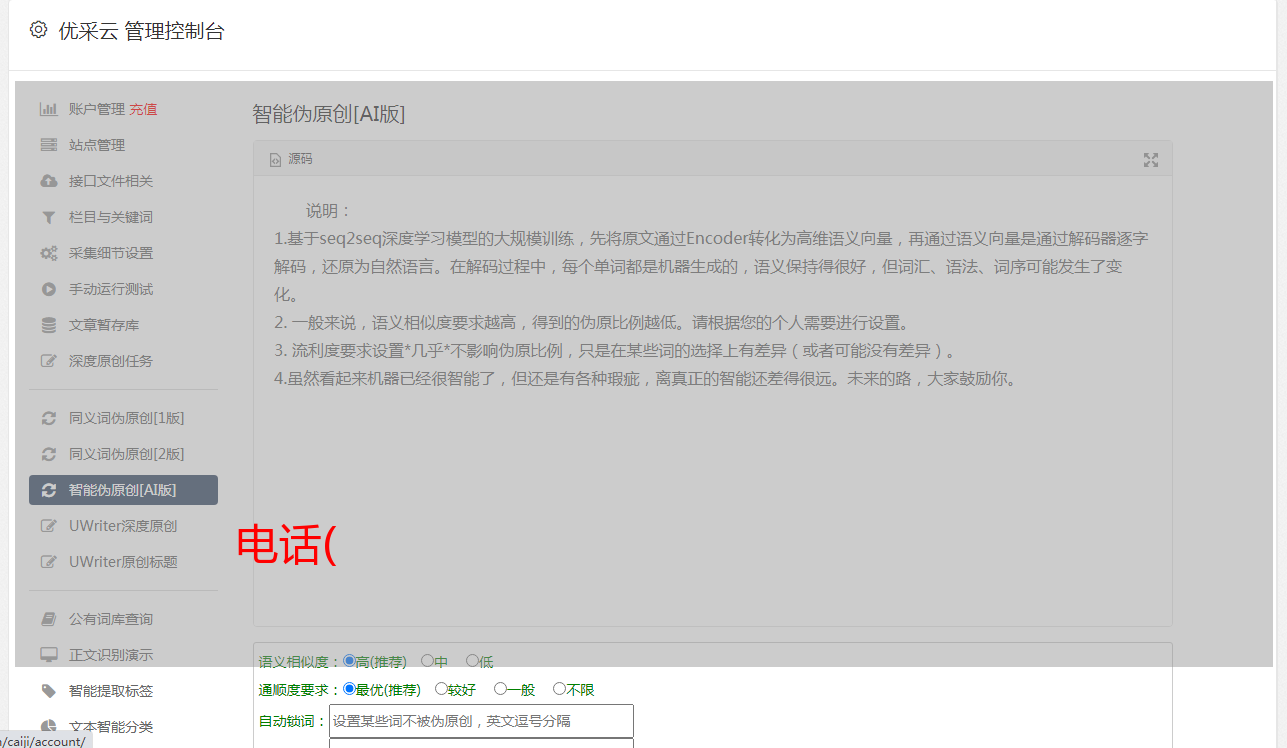Open 正文识别演示 page
1287x748 pixels.
pyautogui.click(x=111, y=655)
